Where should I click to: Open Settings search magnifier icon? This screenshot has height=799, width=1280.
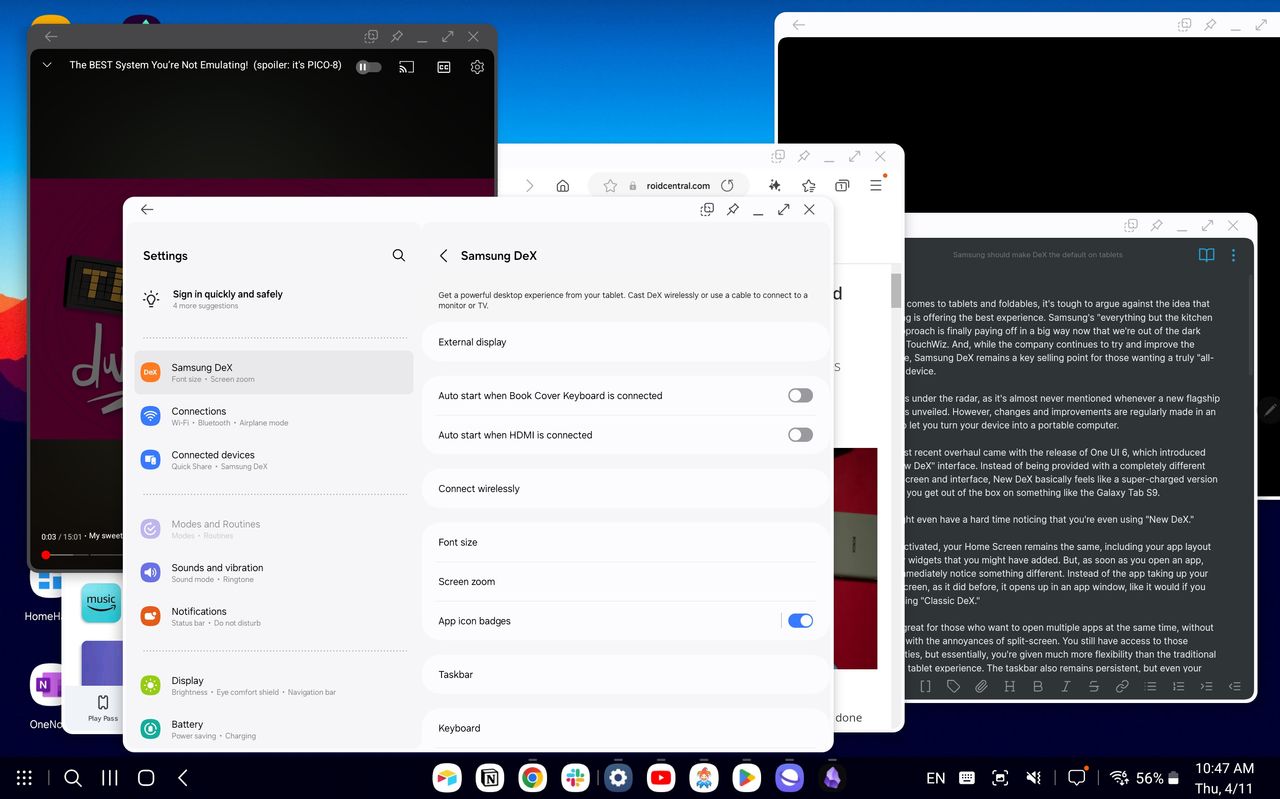[399, 256]
